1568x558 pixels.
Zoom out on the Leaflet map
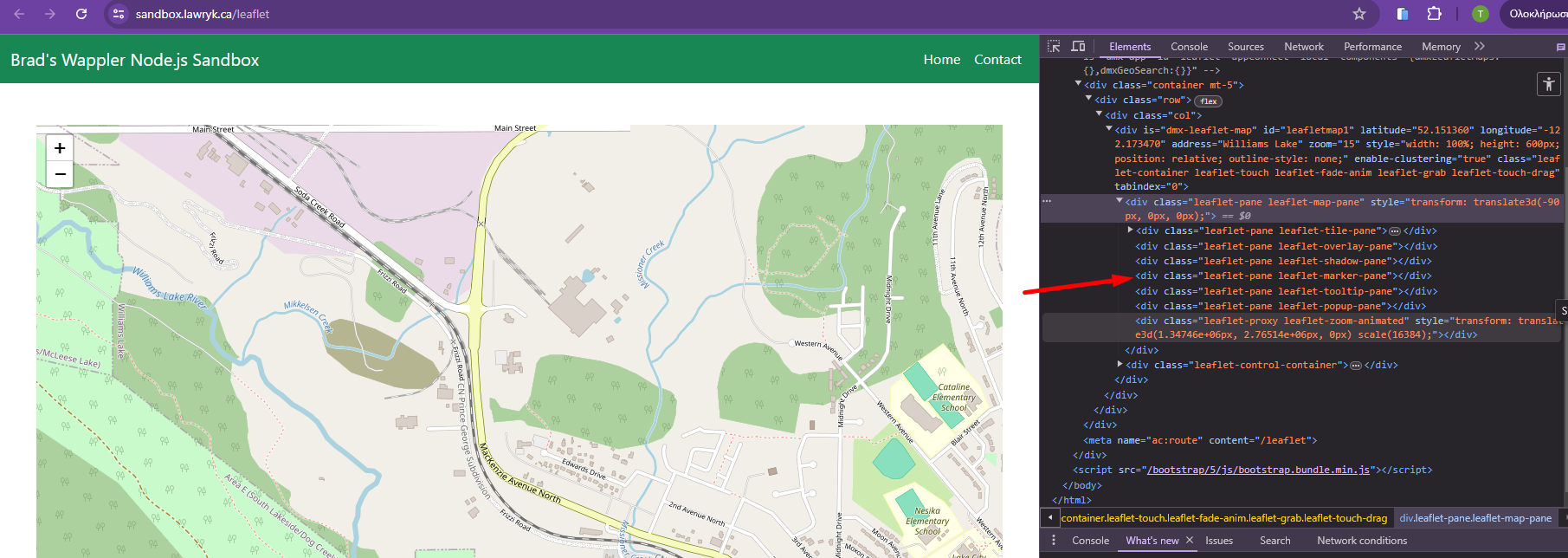tap(60, 174)
